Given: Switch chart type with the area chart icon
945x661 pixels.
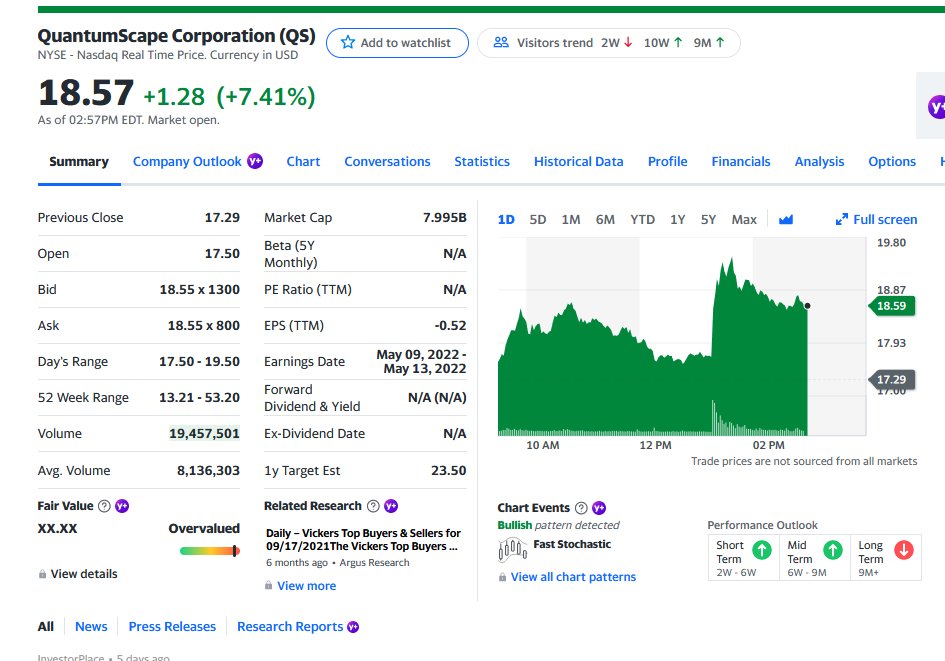Looking at the screenshot, I should click(x=785, y=219).
